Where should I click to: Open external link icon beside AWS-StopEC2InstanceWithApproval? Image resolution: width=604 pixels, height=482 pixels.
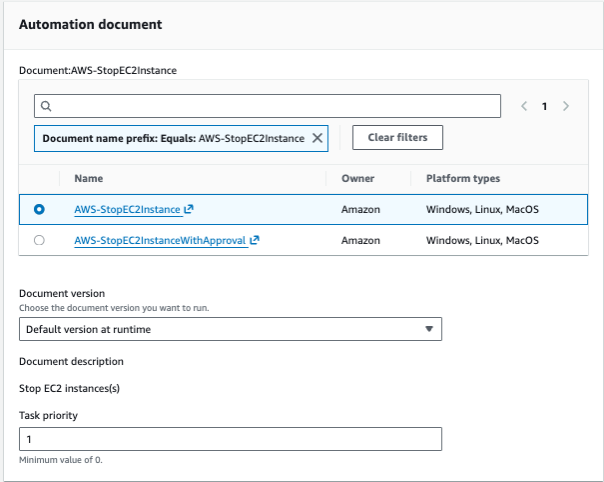pyautogui.click(x=254, y=240)
